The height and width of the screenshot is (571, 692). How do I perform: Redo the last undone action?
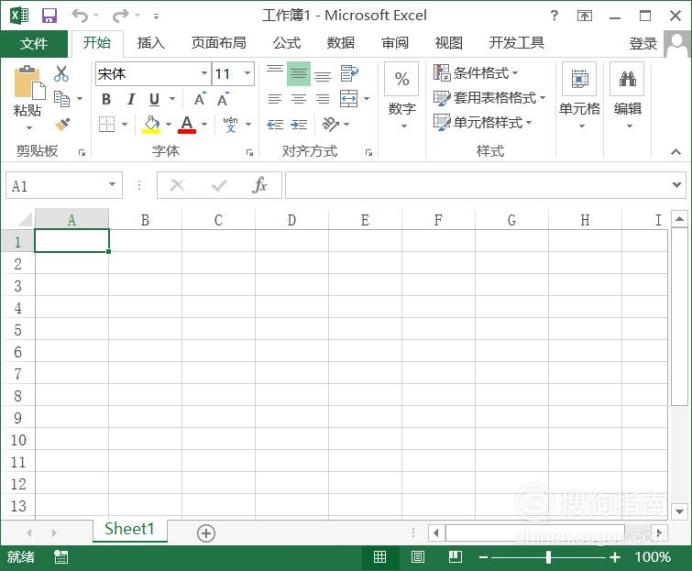click(x=120, y=16)
